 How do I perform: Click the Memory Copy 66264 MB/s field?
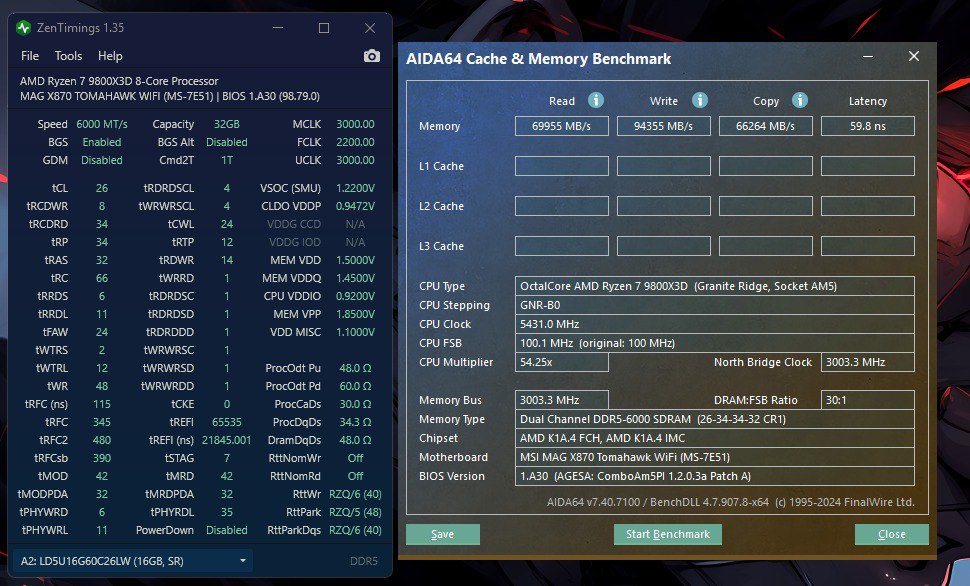point(766,126)
